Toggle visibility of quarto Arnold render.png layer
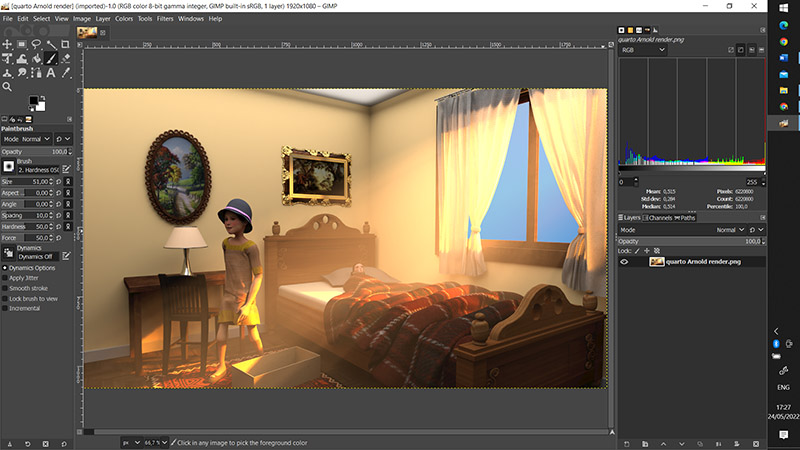The height and width of the screenshot is (450, 800). click(625, 262)
